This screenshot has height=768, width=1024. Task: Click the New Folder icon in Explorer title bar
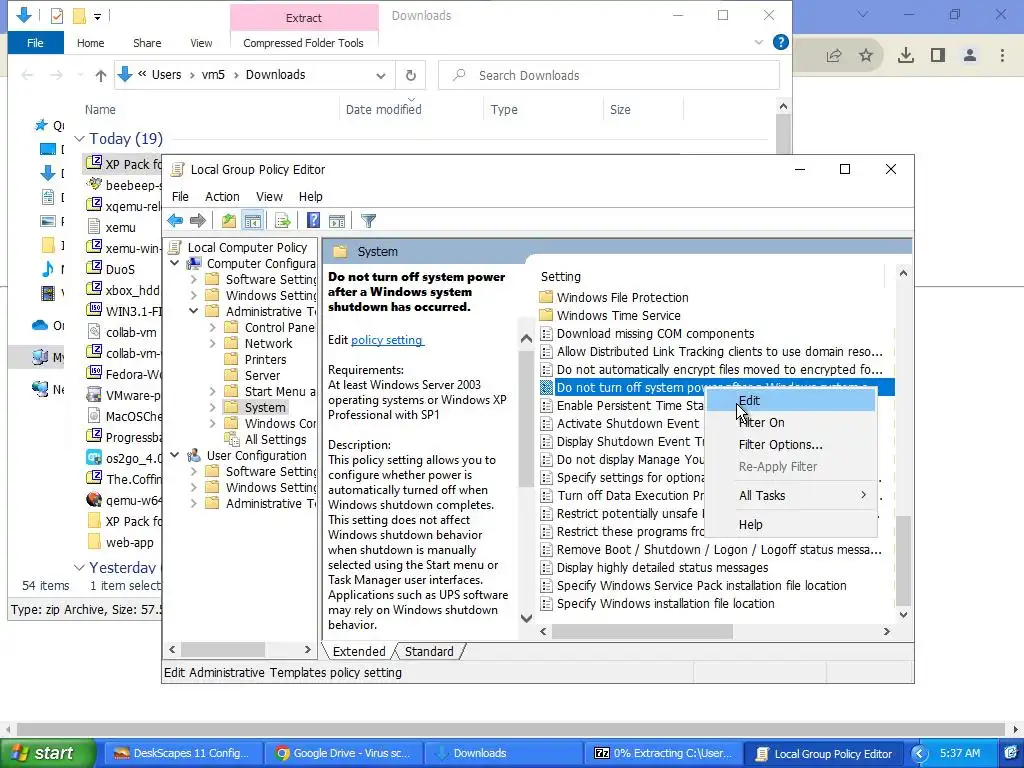pyautogui.click(x=79, y=16)
